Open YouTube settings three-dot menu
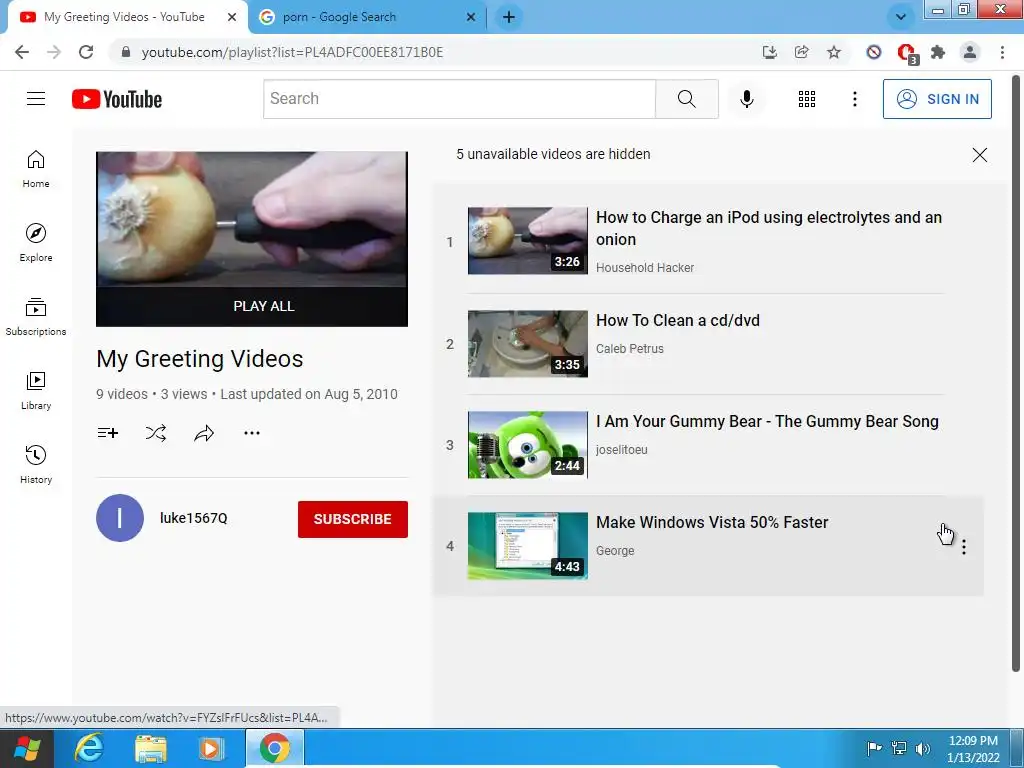Image resolution: width=1024 pixels, height=768 pixels. coord(854,99)
